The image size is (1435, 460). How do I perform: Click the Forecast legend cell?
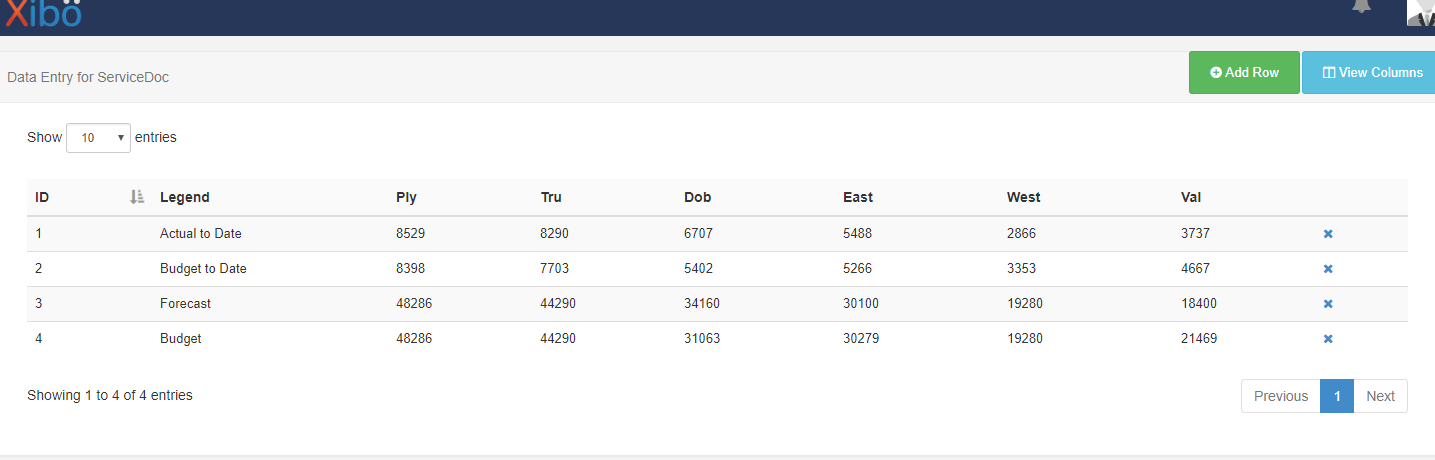pyautogui.click(x=185, y=304)
